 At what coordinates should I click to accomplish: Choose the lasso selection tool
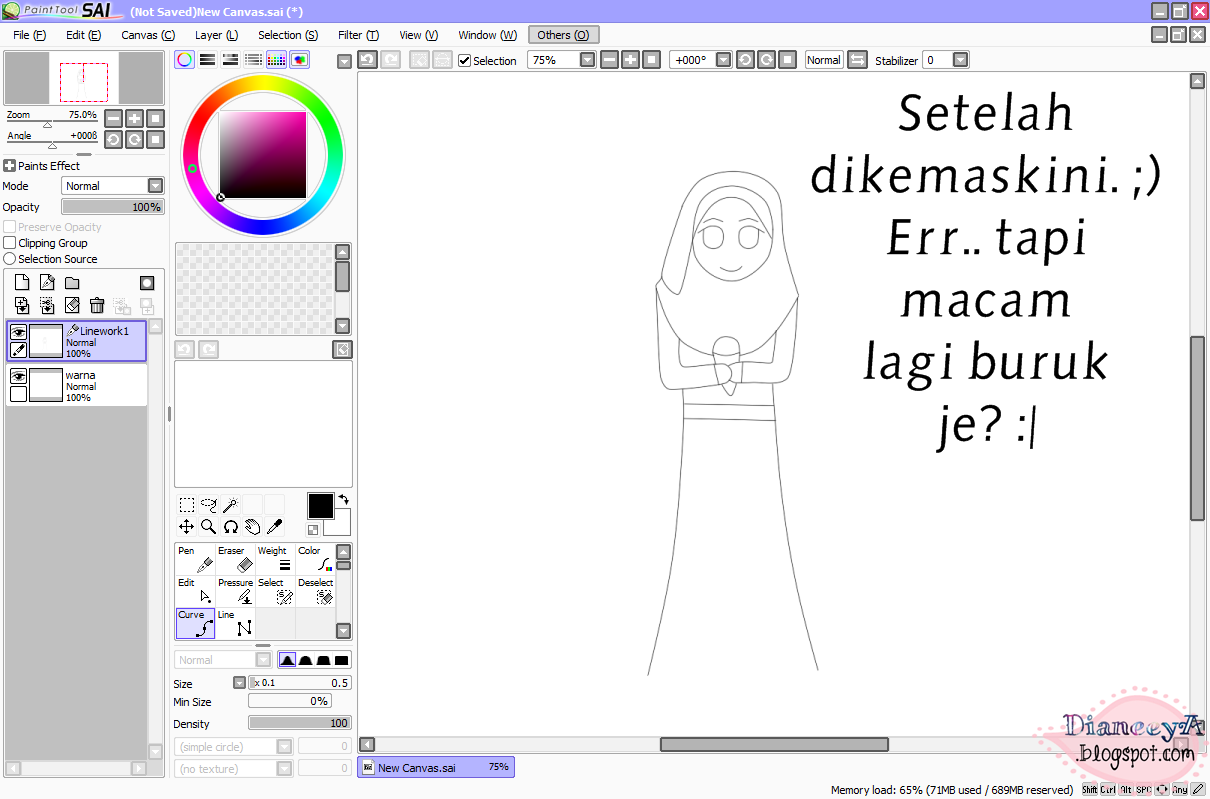[209, 505]
